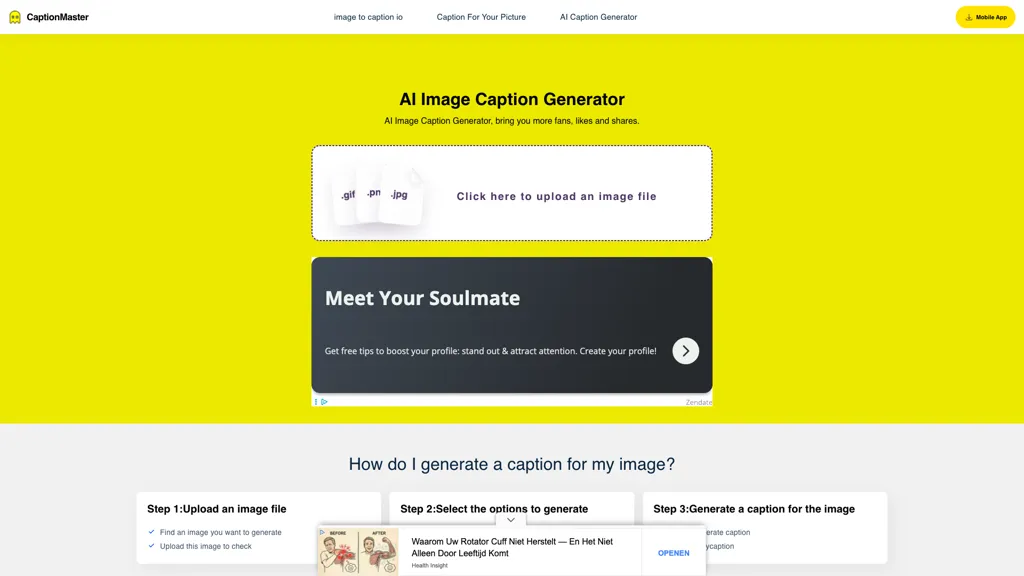The image size is (1024, 576).
Task: Open the Zendate advertiser label
Action: pyautogui.click(x=699, y=402)
